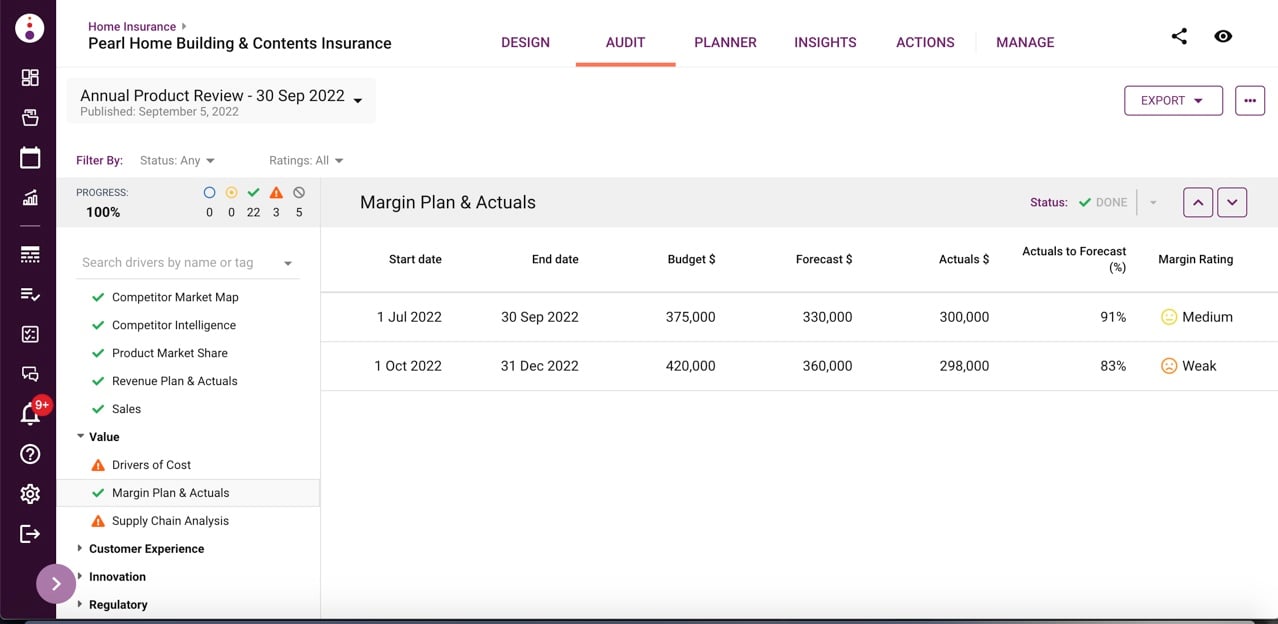Open the bar chart analytics icon
Screen dimensions: 1278x624
point(29,197)
